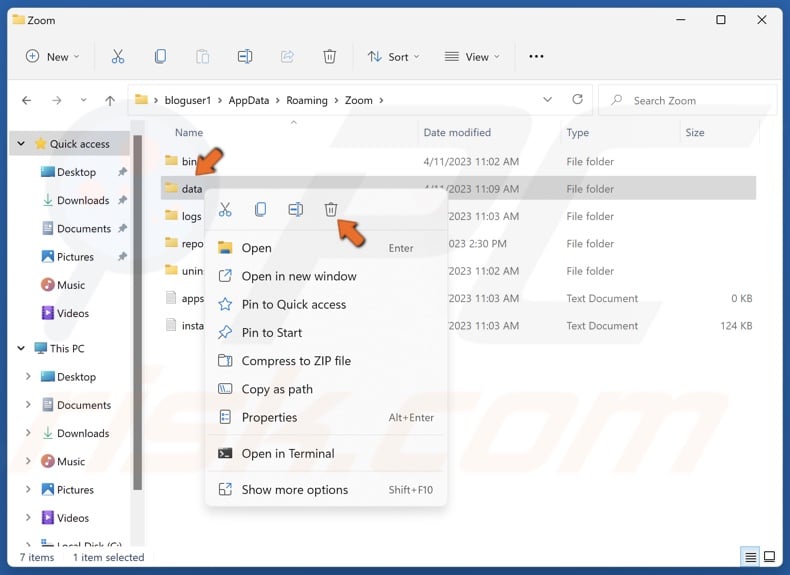Select the data folder row
This screenshot has height=575, width=790.
coord(458,188)
